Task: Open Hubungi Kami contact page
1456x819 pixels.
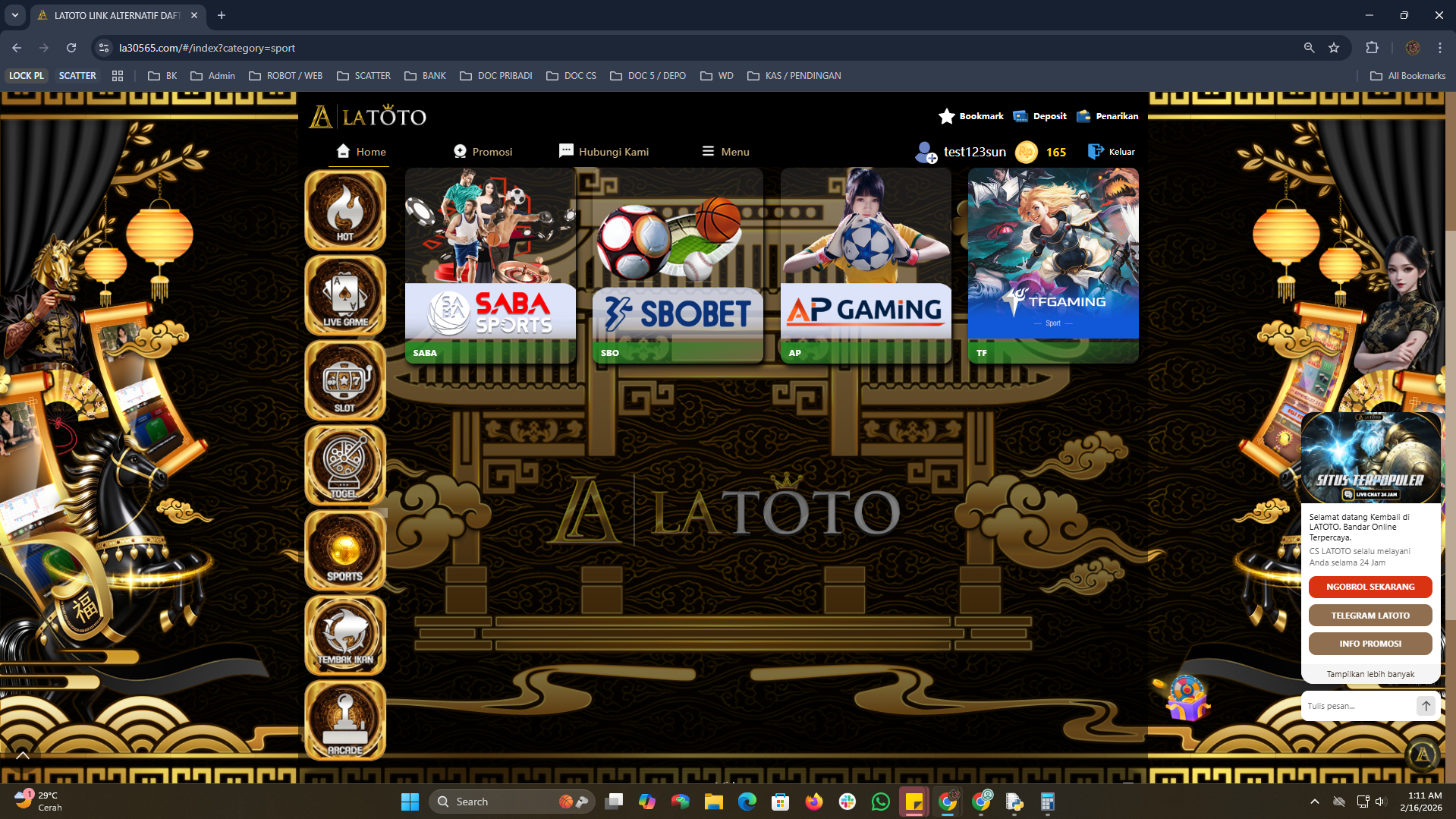Action: click(604, 151)
